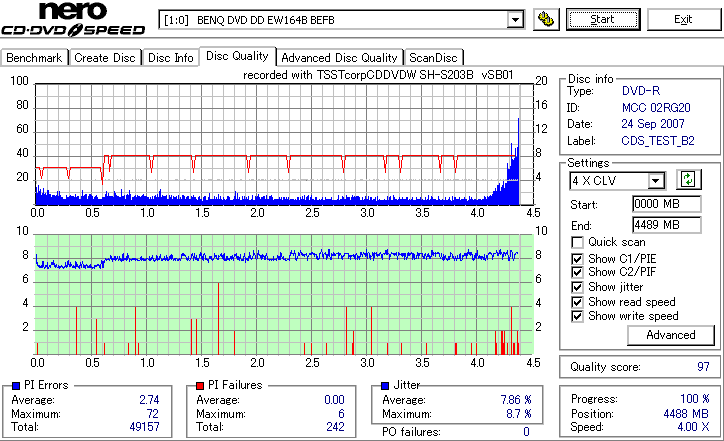Click Jitter maximum 8.7 %
724x441 pixels.
pos(519,413)
